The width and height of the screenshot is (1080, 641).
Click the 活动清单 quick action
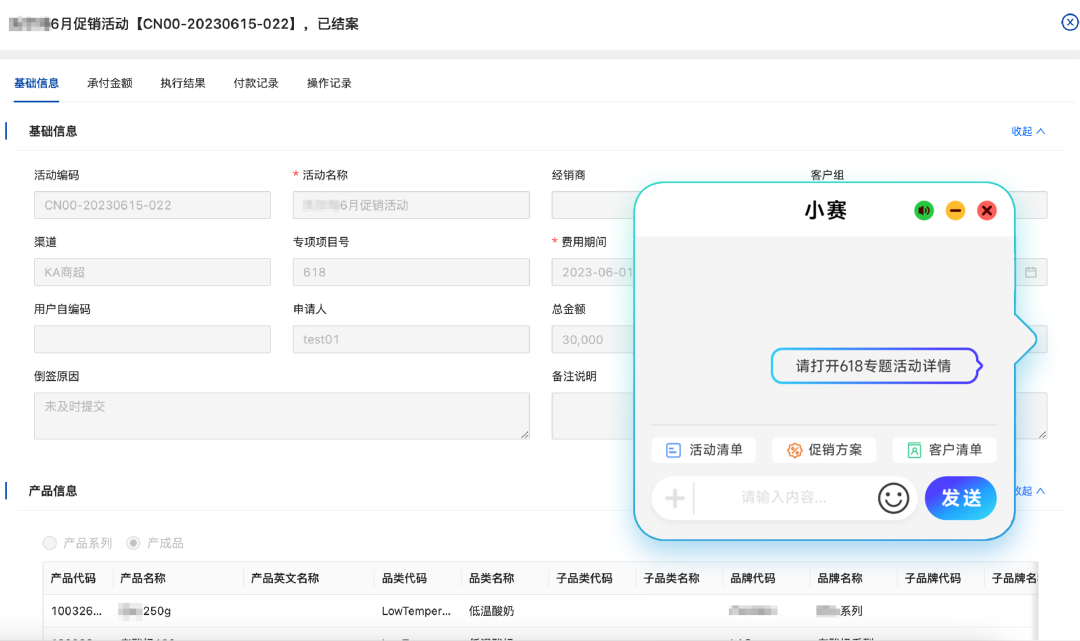click(704, 450)
